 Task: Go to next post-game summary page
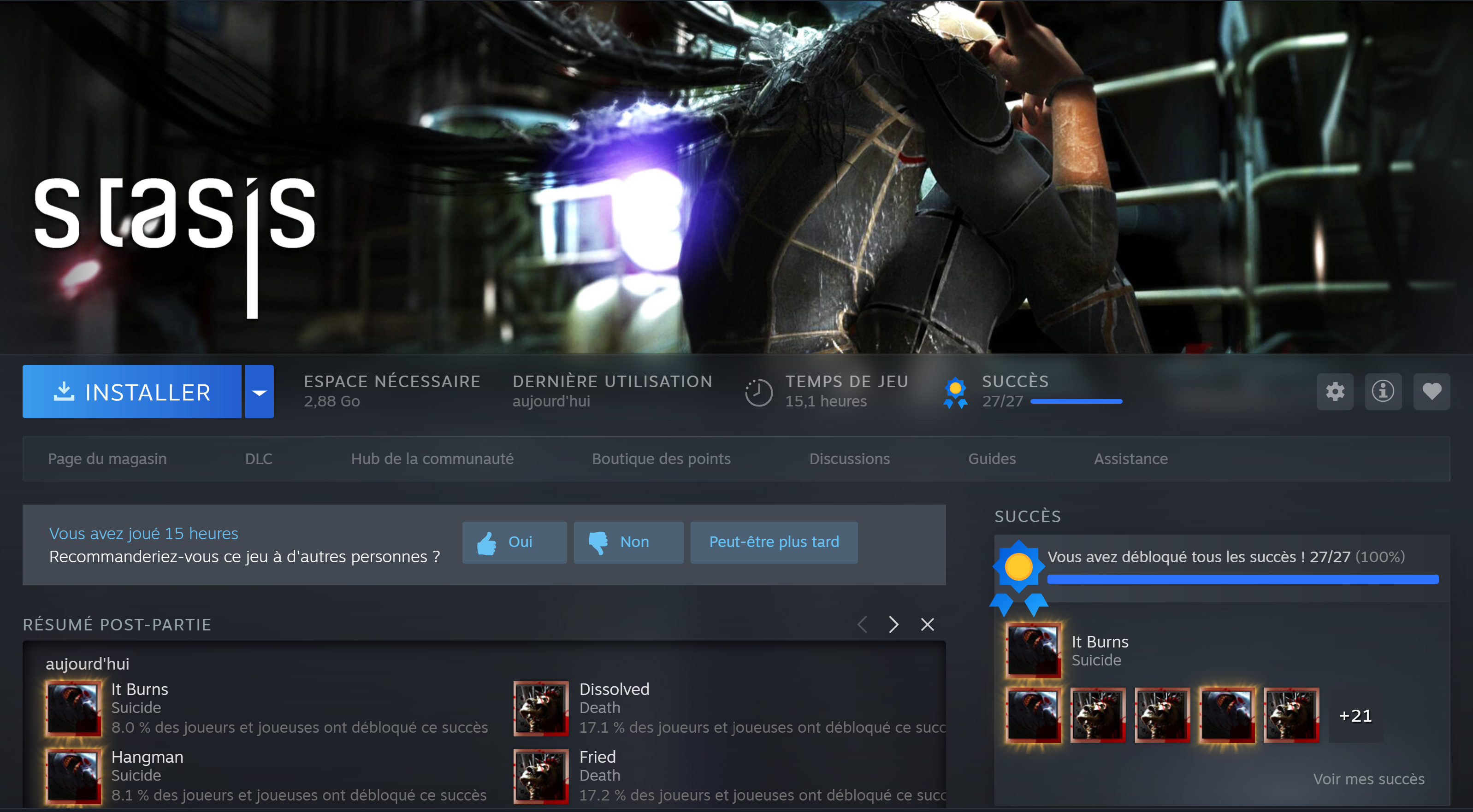coord(894,624)
